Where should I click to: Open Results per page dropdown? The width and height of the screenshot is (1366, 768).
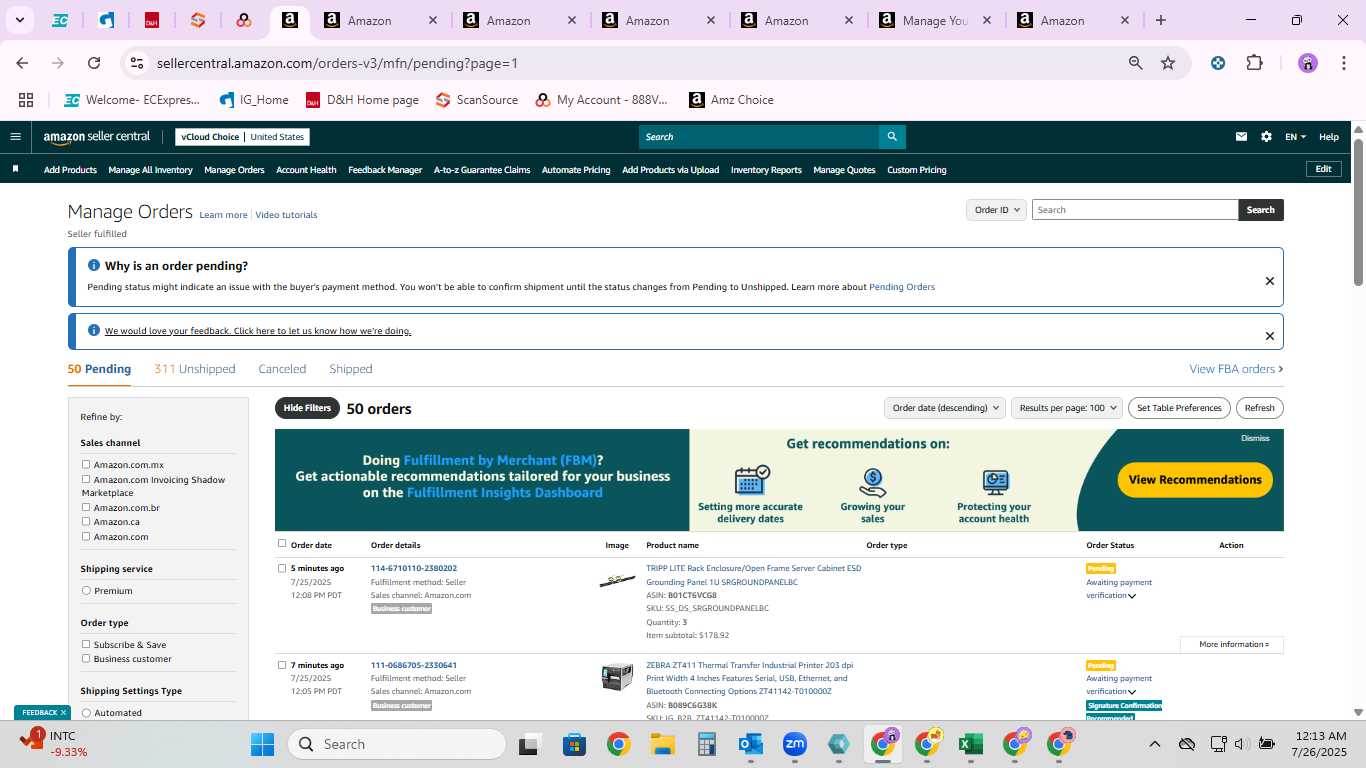tap(1067, 408)
